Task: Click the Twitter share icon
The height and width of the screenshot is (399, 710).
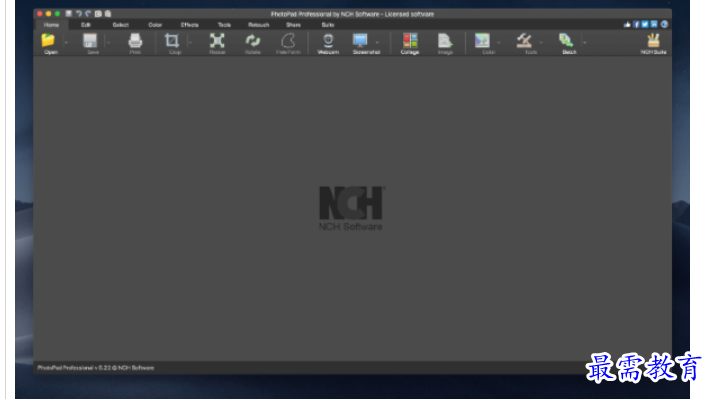Action: click(645, 24)
